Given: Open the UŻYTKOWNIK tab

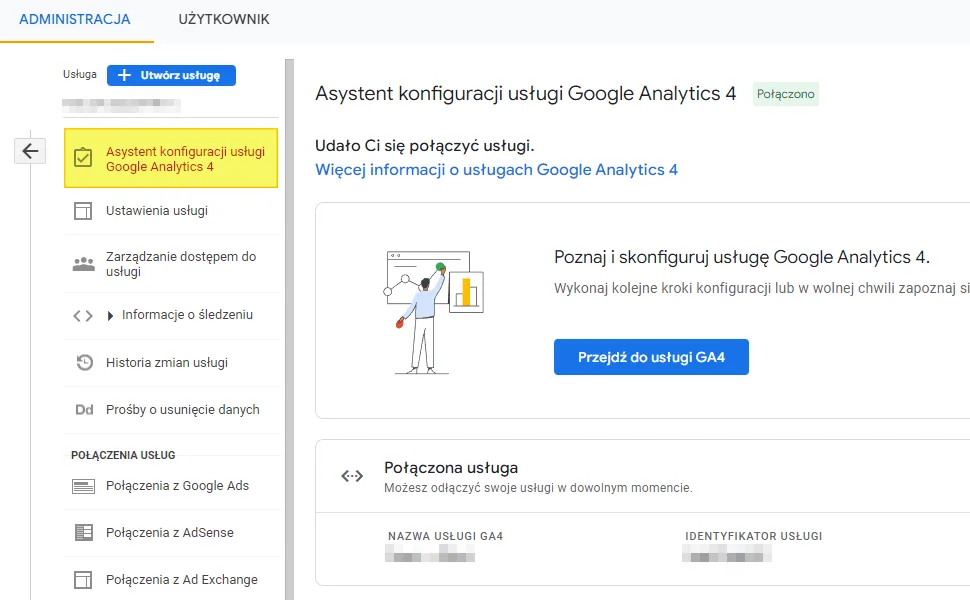Looking at the screenshot, I should click(x=224, y=19).
